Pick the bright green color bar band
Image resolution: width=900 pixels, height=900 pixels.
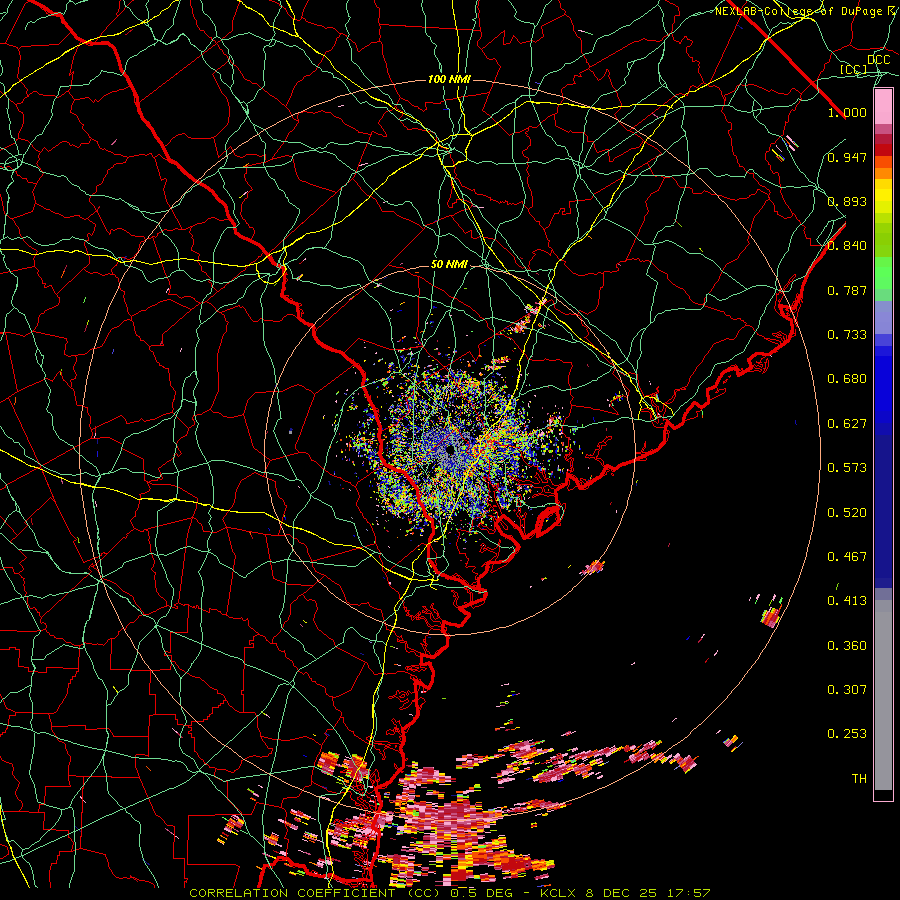pyautogui.click(x=883, y=272)
